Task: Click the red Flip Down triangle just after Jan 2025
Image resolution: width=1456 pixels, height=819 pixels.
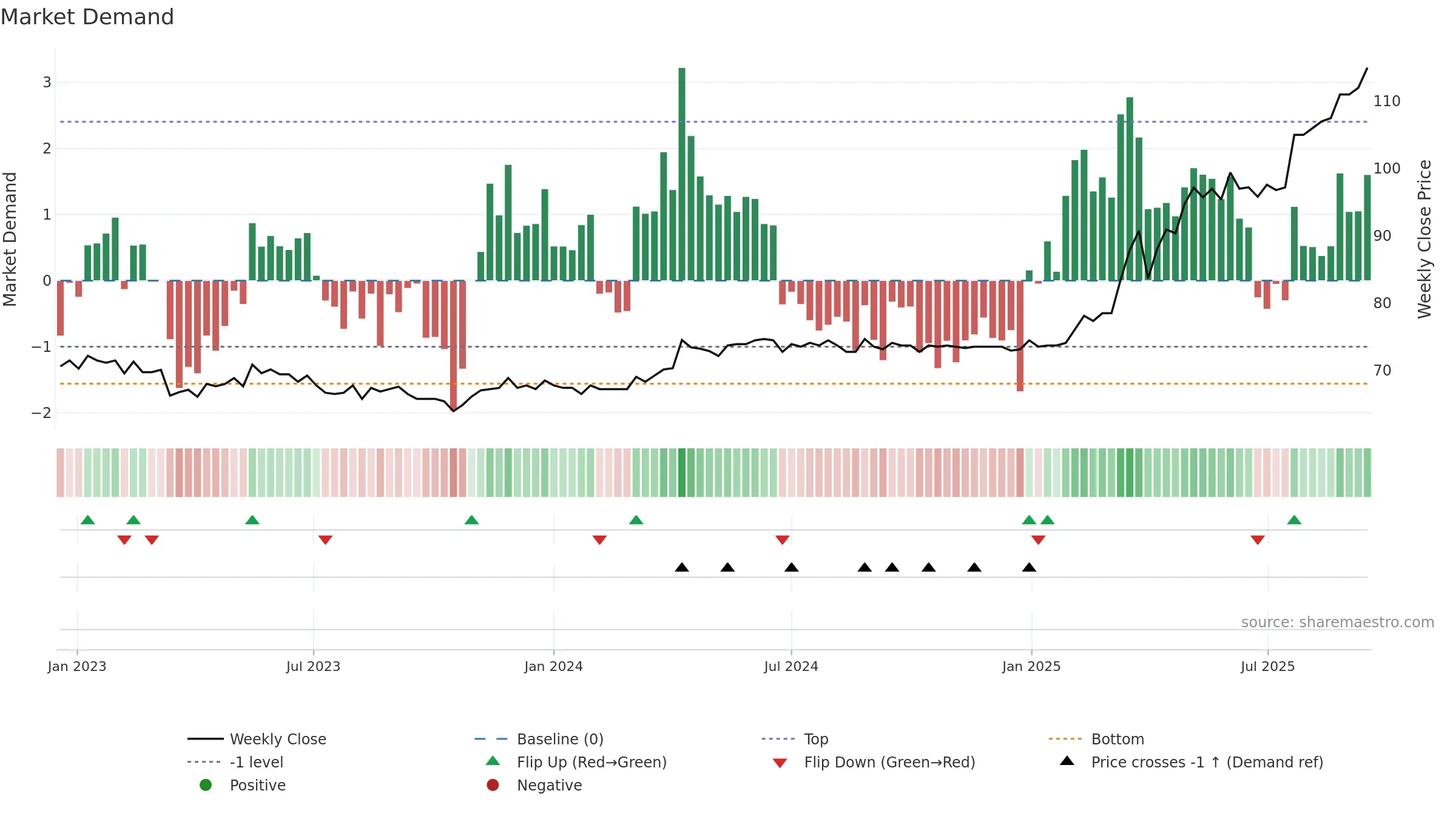Action: [x=1038, y=540]
